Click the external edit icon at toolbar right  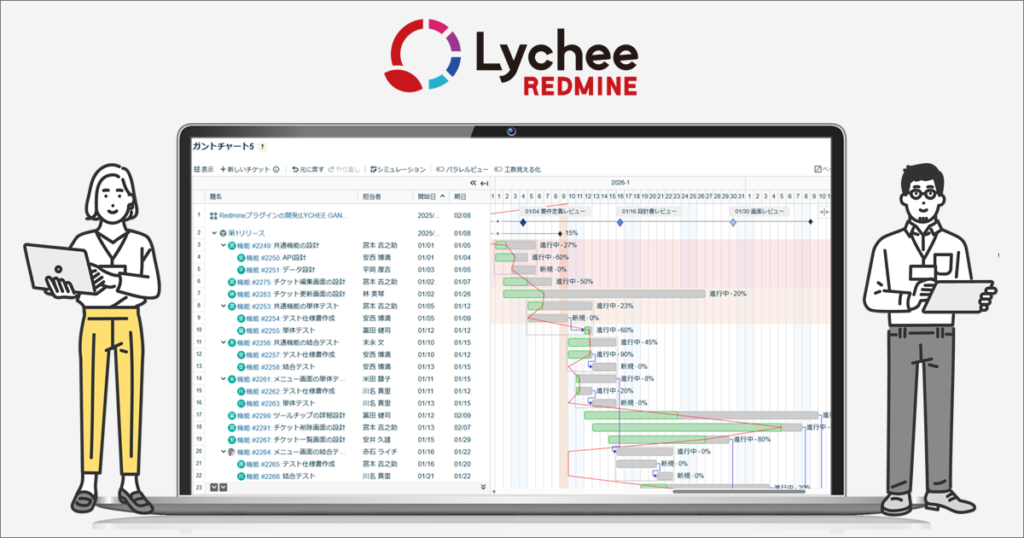[818, 169]
